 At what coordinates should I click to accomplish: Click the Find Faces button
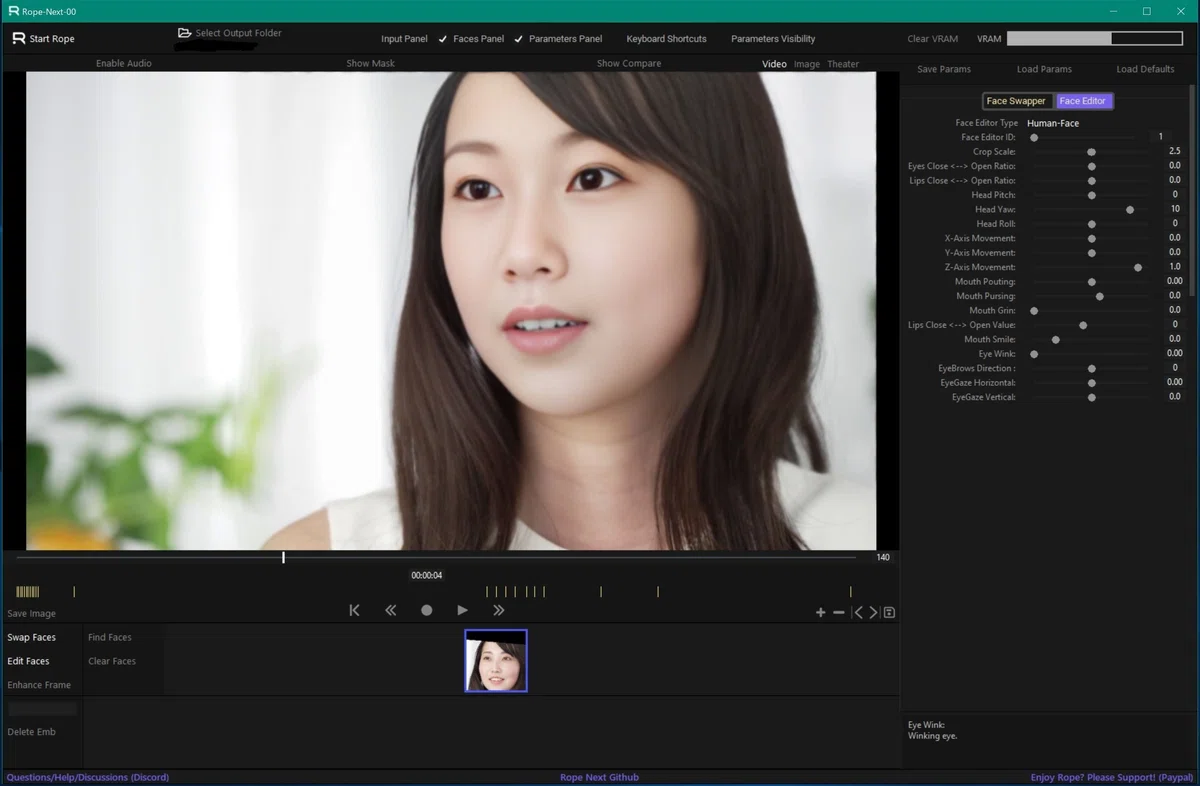click(110, 637)
